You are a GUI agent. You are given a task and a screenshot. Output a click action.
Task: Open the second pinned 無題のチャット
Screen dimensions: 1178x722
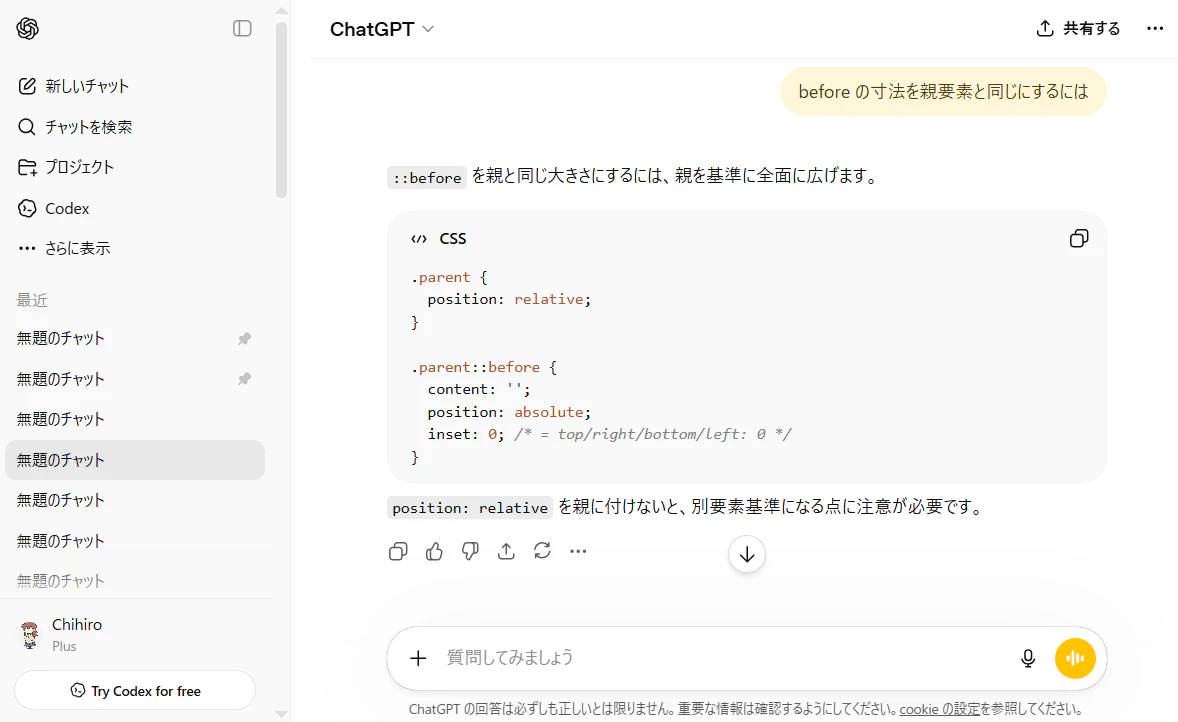(x=135, y=379)
